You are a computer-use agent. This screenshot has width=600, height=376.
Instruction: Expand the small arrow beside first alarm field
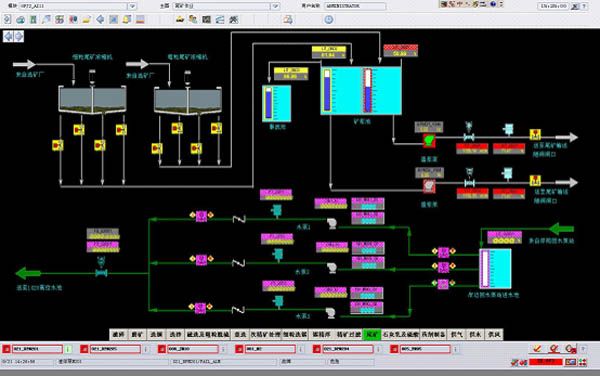click(68, 349)
